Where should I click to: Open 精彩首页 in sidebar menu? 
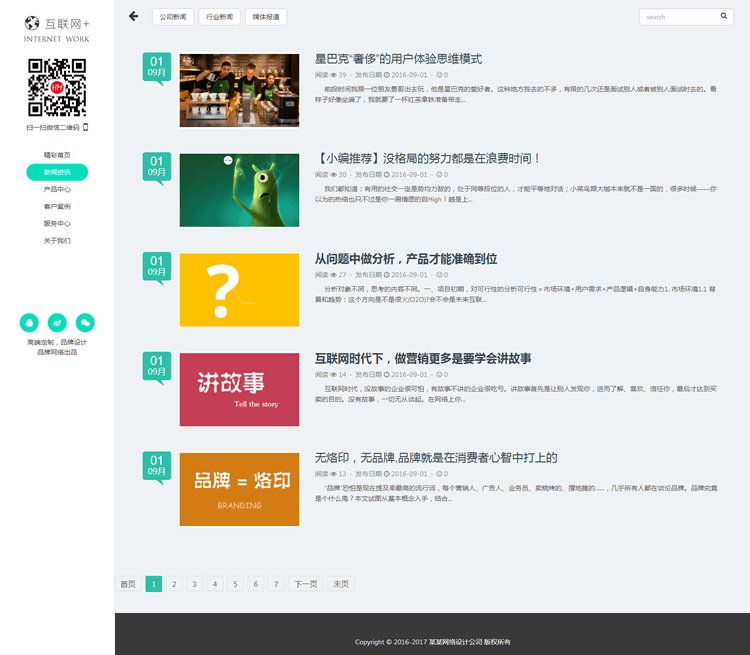[57, 155]
